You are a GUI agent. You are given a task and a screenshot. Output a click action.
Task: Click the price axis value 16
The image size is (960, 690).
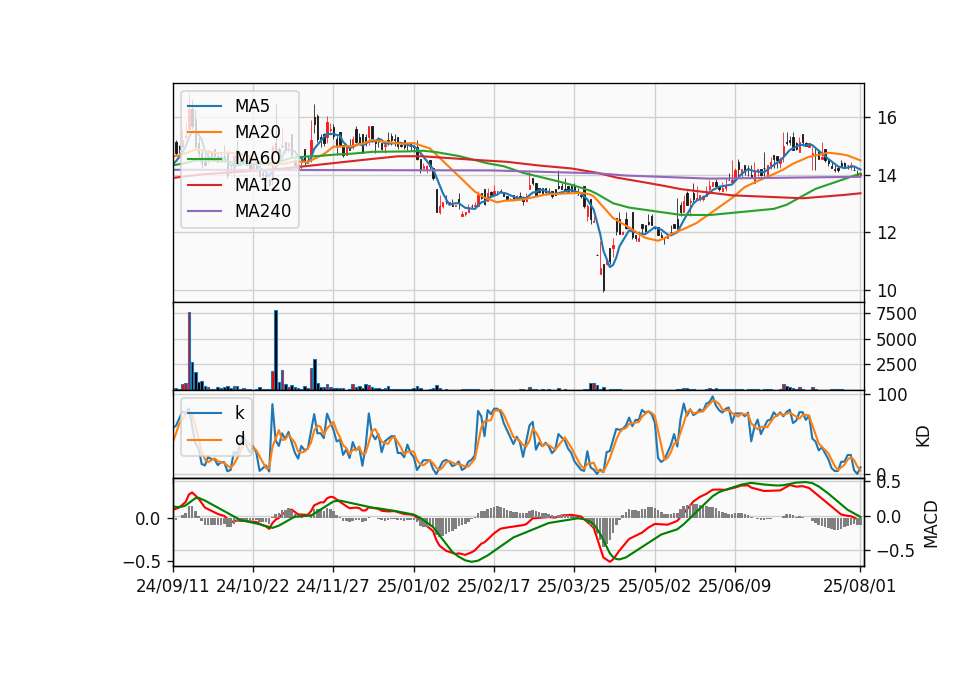887,118
